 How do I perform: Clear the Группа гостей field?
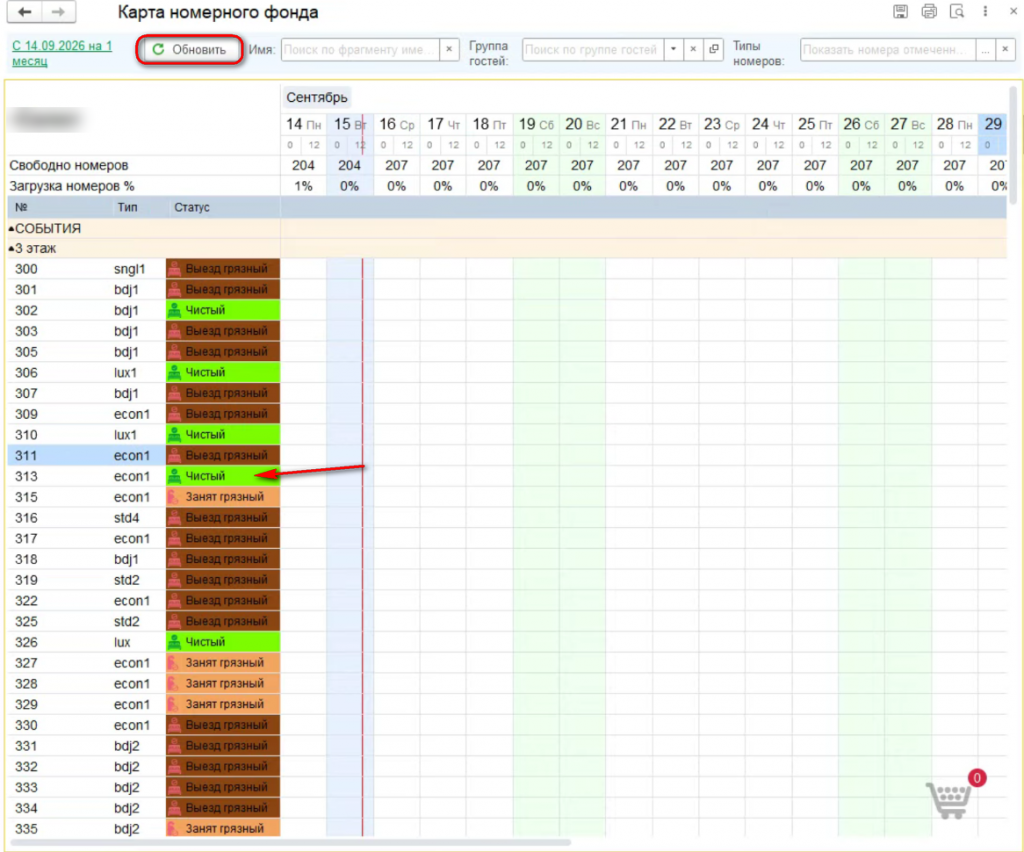(x=694, y=50)
